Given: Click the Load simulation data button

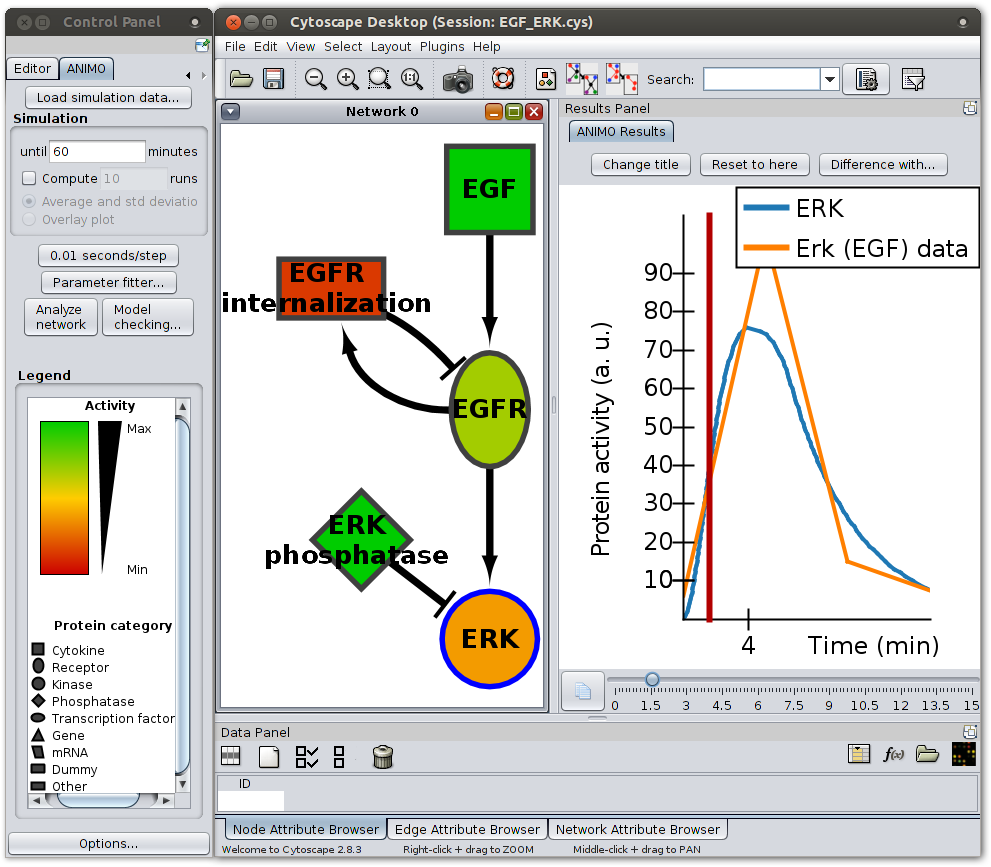Looking at the screenshot, I should tap(108, 97).
